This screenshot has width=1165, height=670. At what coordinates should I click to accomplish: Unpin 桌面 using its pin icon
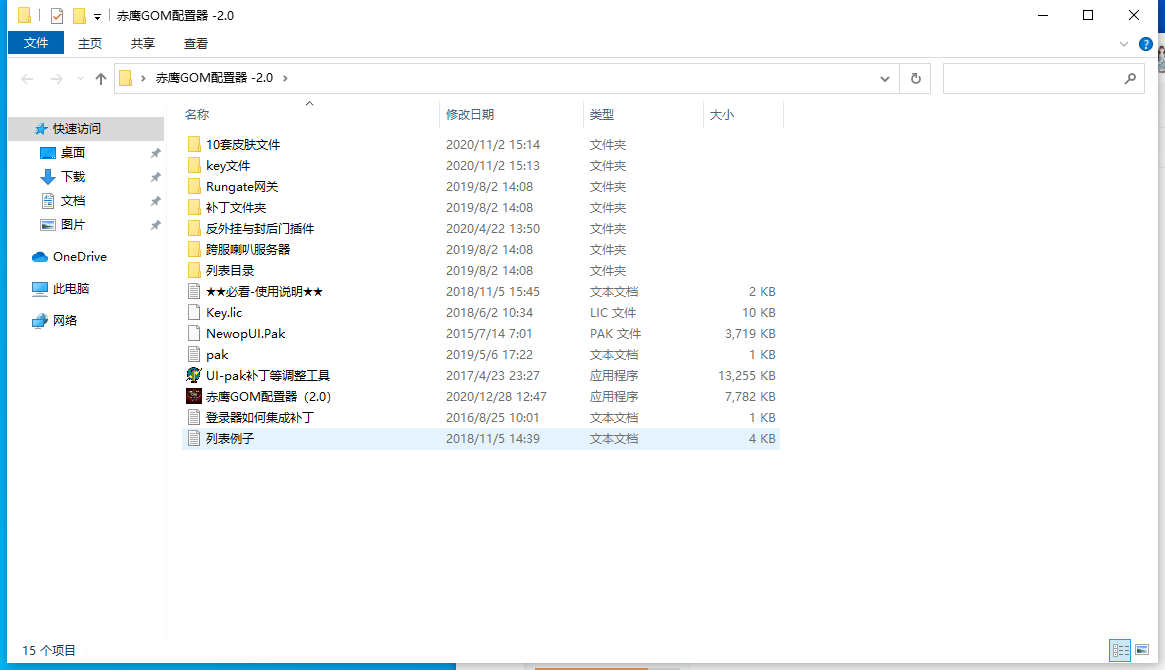coord(155,153)
